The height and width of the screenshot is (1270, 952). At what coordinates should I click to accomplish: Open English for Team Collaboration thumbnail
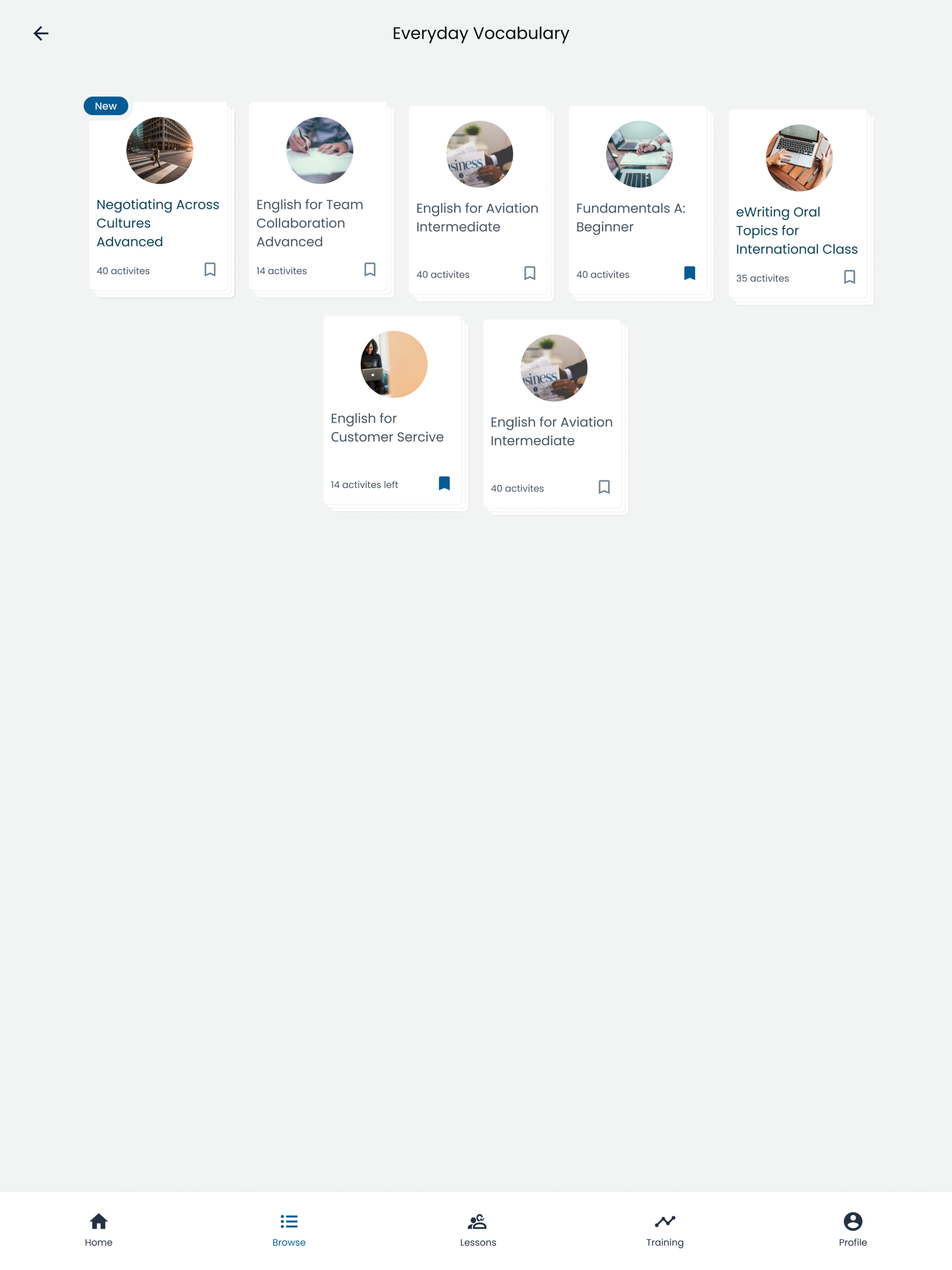tap(319, 151)
